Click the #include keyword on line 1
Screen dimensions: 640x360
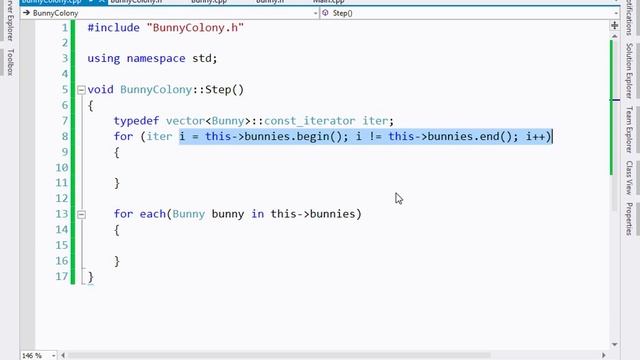point(113,28)
